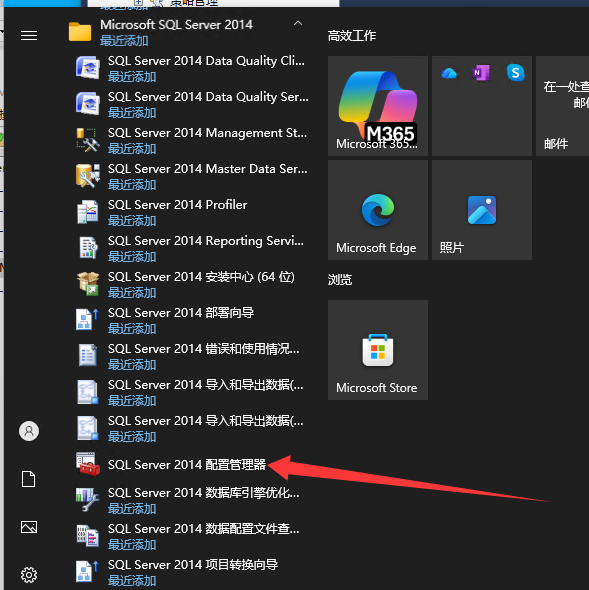The width and height of the screenshot is (589, 590).
Task: Open the Microsoft 365 tile
Action: (x=378, y=106)
